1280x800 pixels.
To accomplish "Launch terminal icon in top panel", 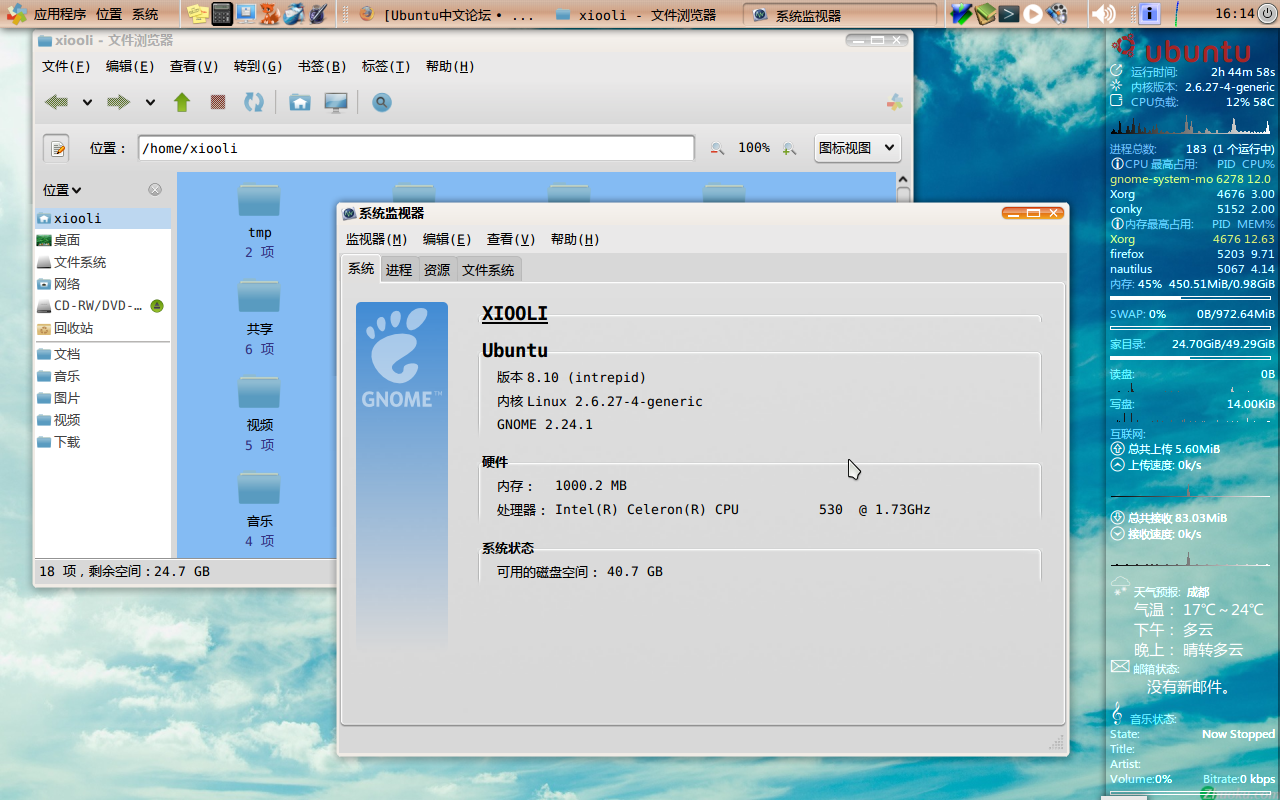I will tap(1010, 14).
